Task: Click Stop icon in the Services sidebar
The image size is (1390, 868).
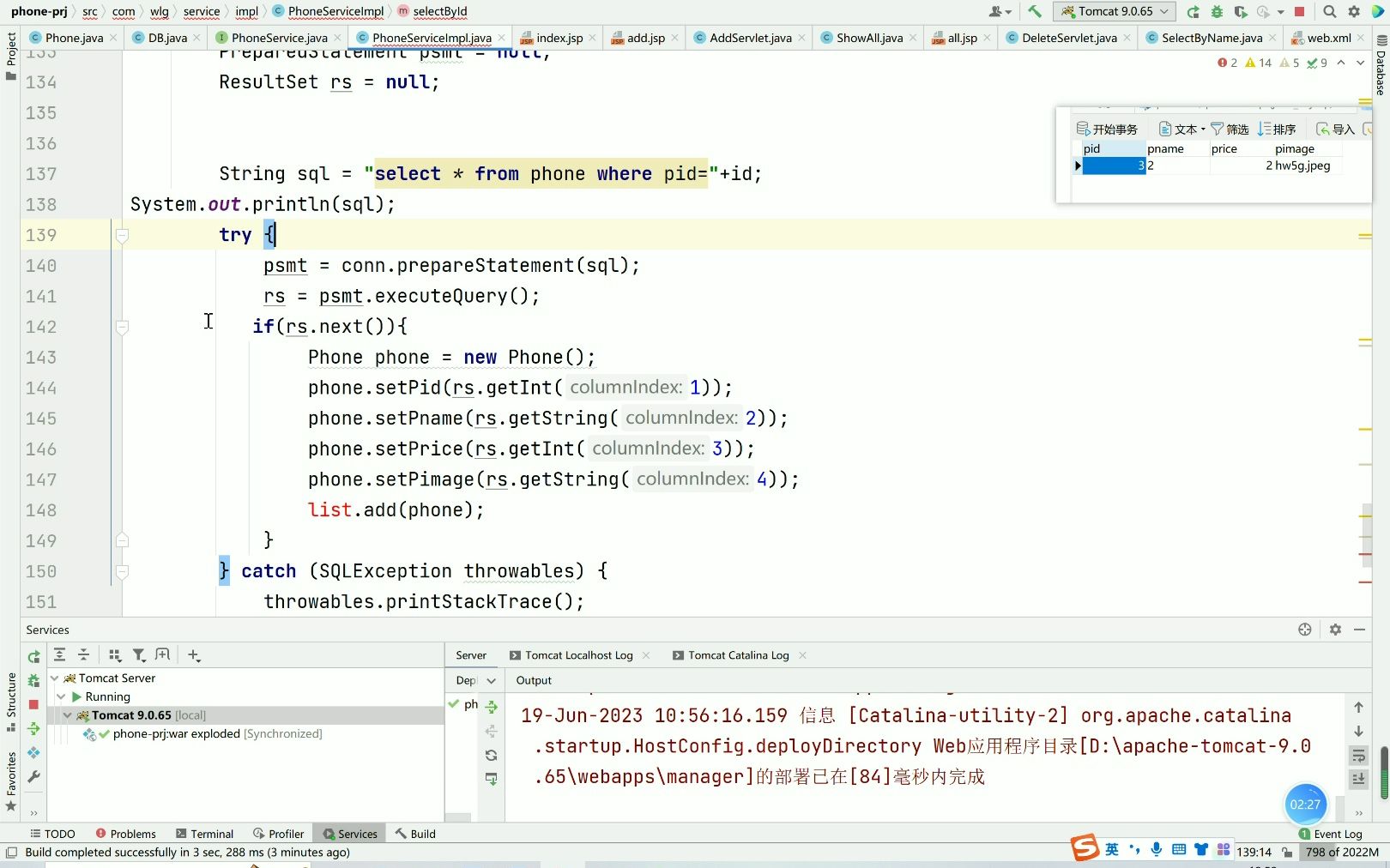Action: click(33, 704)
